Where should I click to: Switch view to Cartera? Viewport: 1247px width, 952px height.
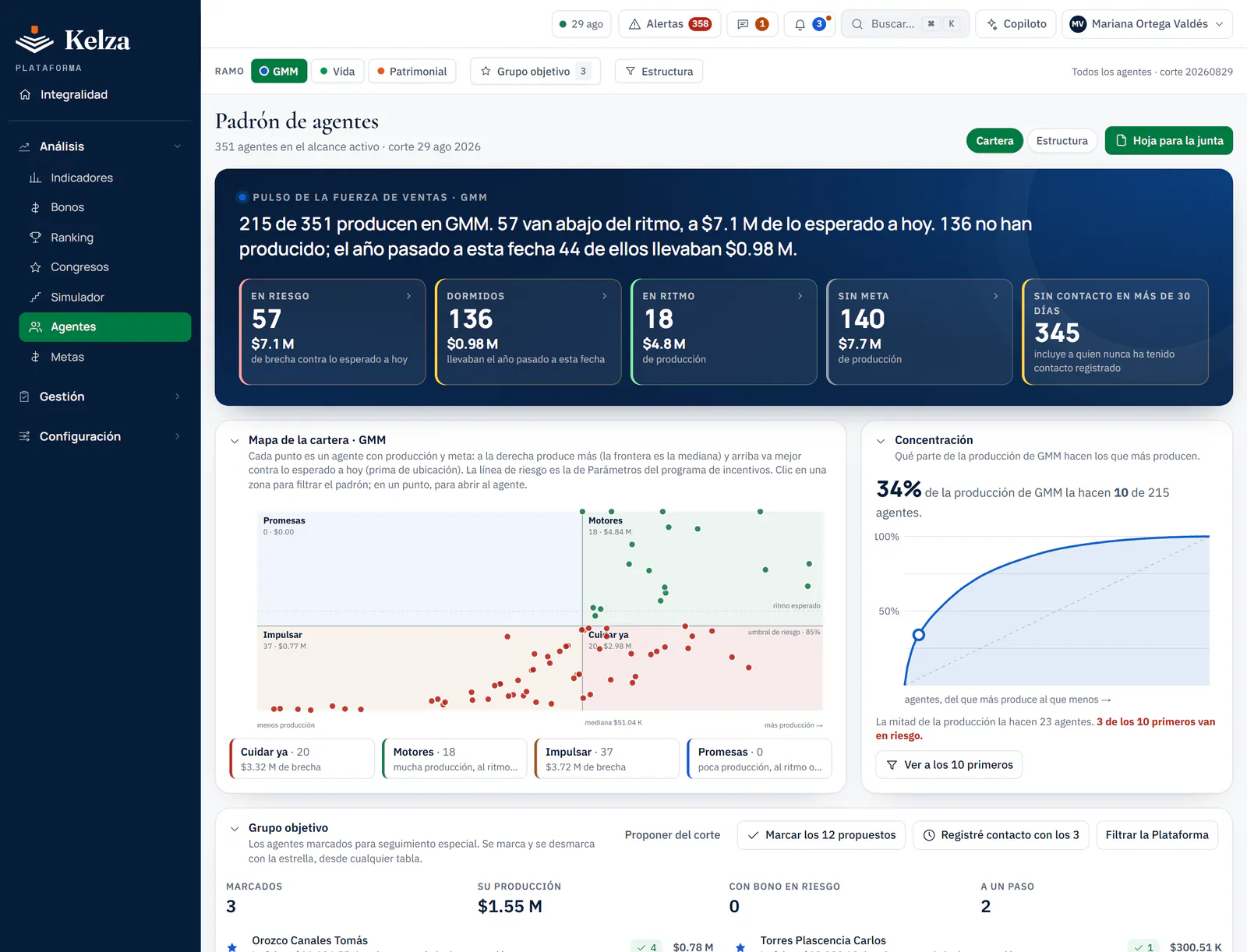[x=994, y=141]
